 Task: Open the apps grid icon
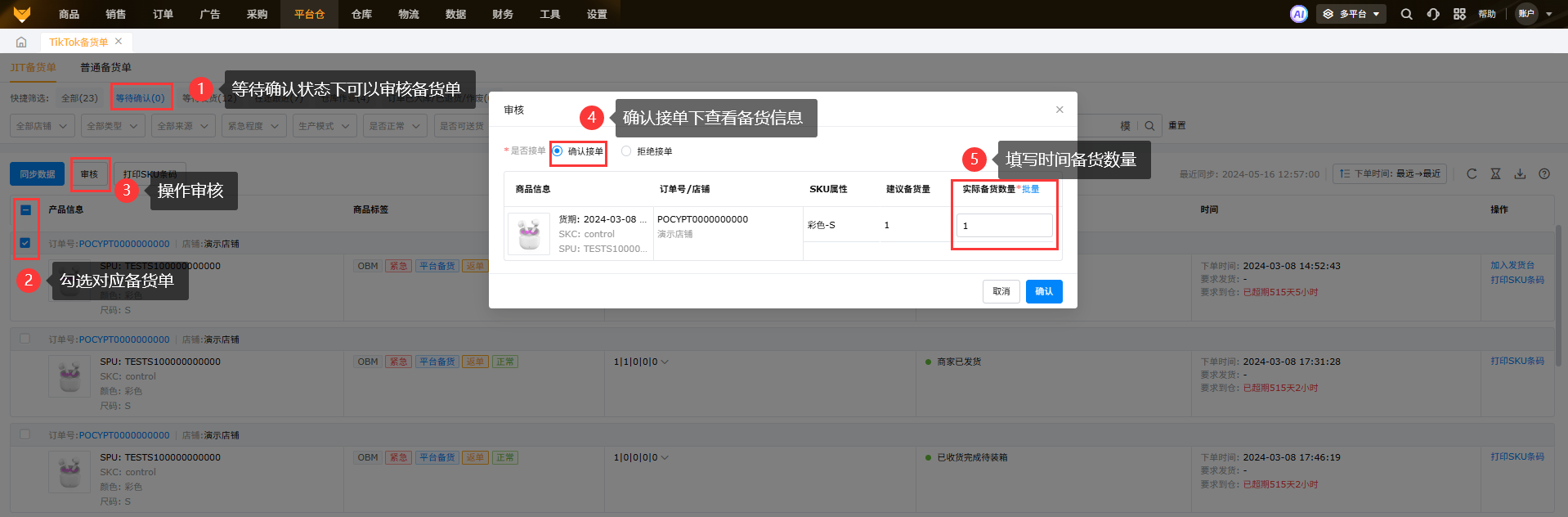point(1459,14)
